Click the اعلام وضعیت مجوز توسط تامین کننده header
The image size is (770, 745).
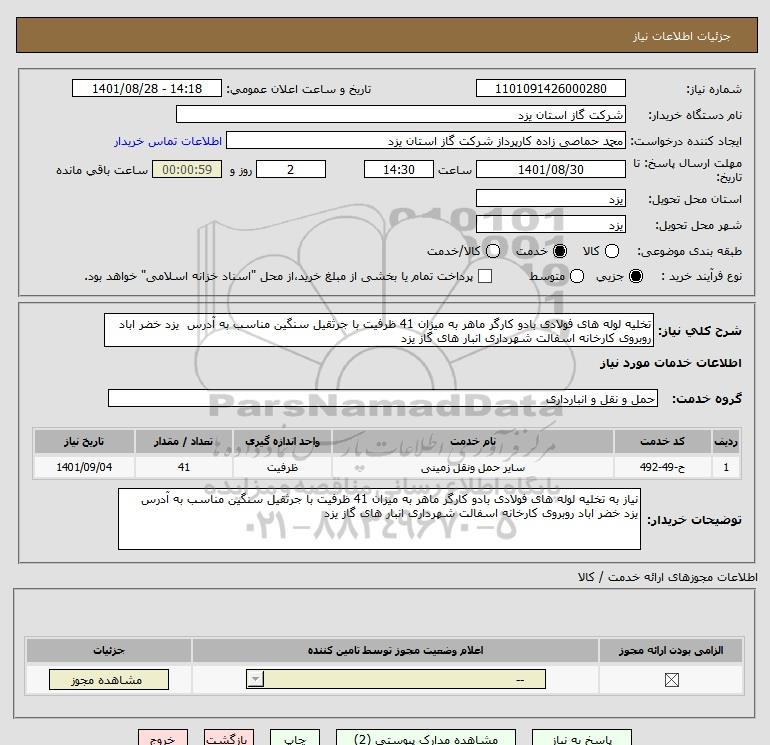click(395, 650)
